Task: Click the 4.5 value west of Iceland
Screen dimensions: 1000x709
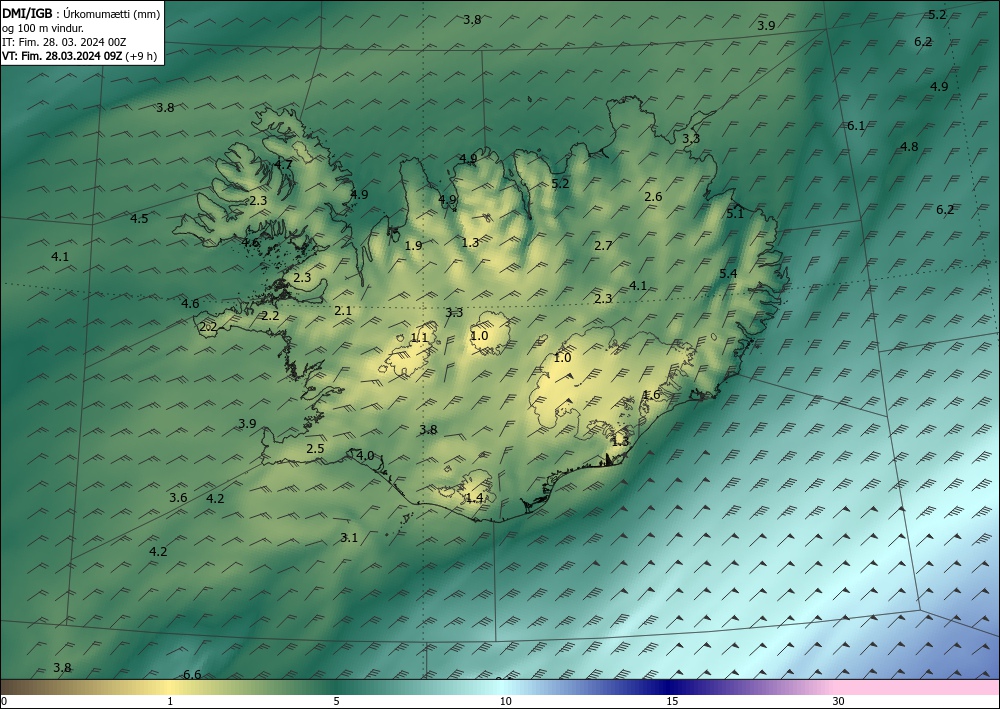Action: click(139, 219)
